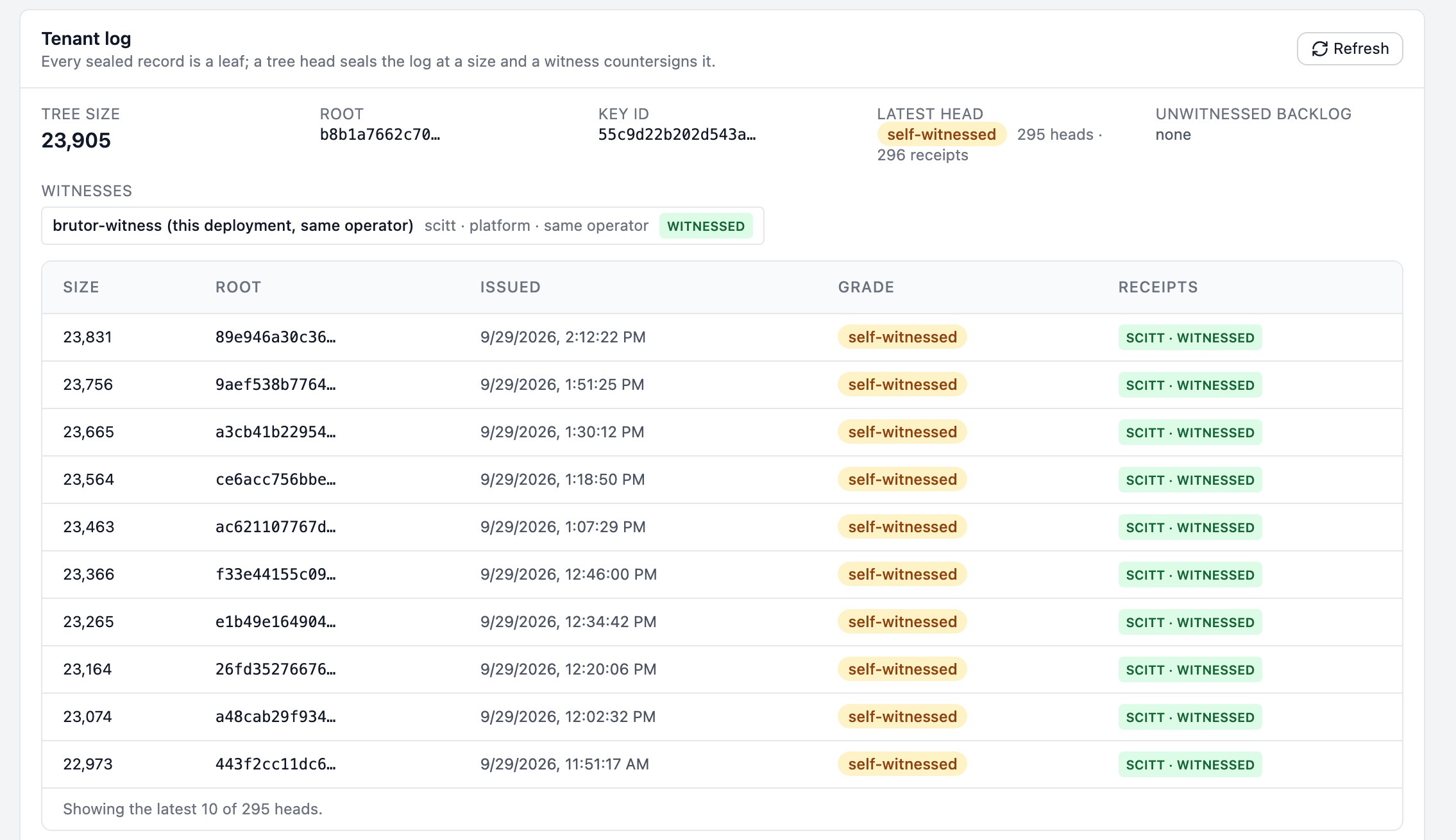Click SCITT · WITNESSED badge in row 23,564

(1190, 480)
